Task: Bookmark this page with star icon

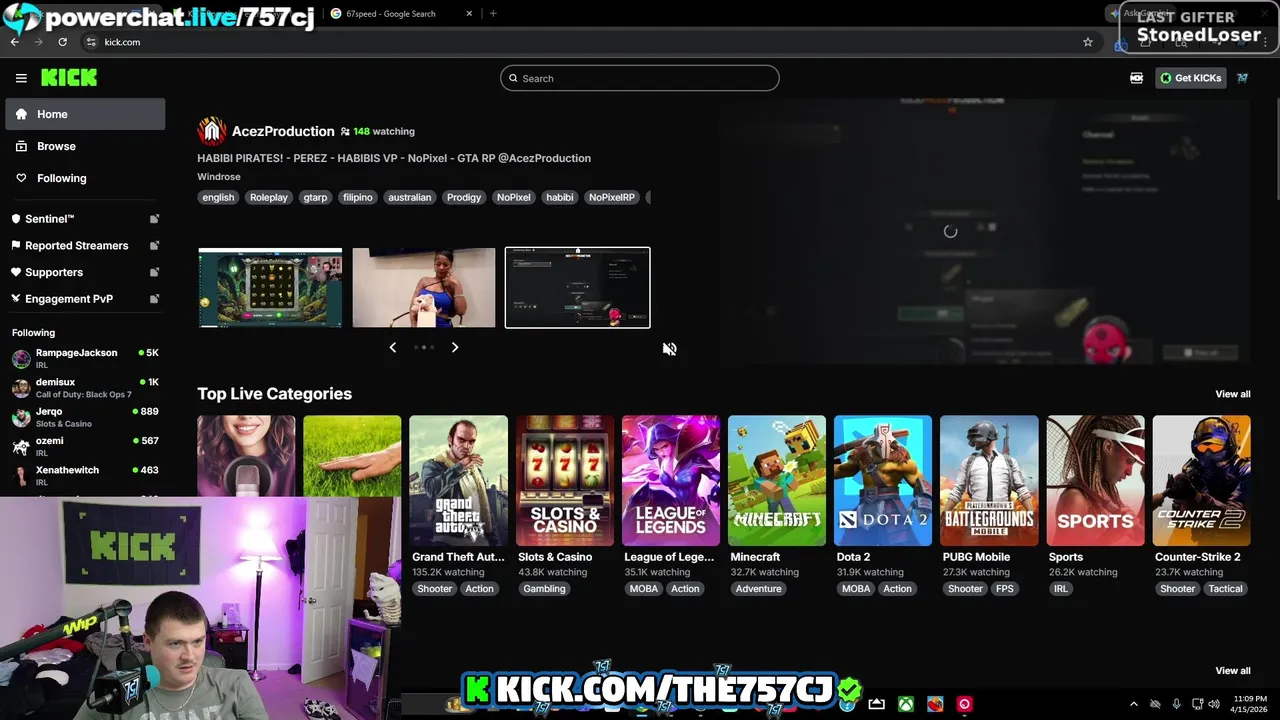Action: 1088,42
